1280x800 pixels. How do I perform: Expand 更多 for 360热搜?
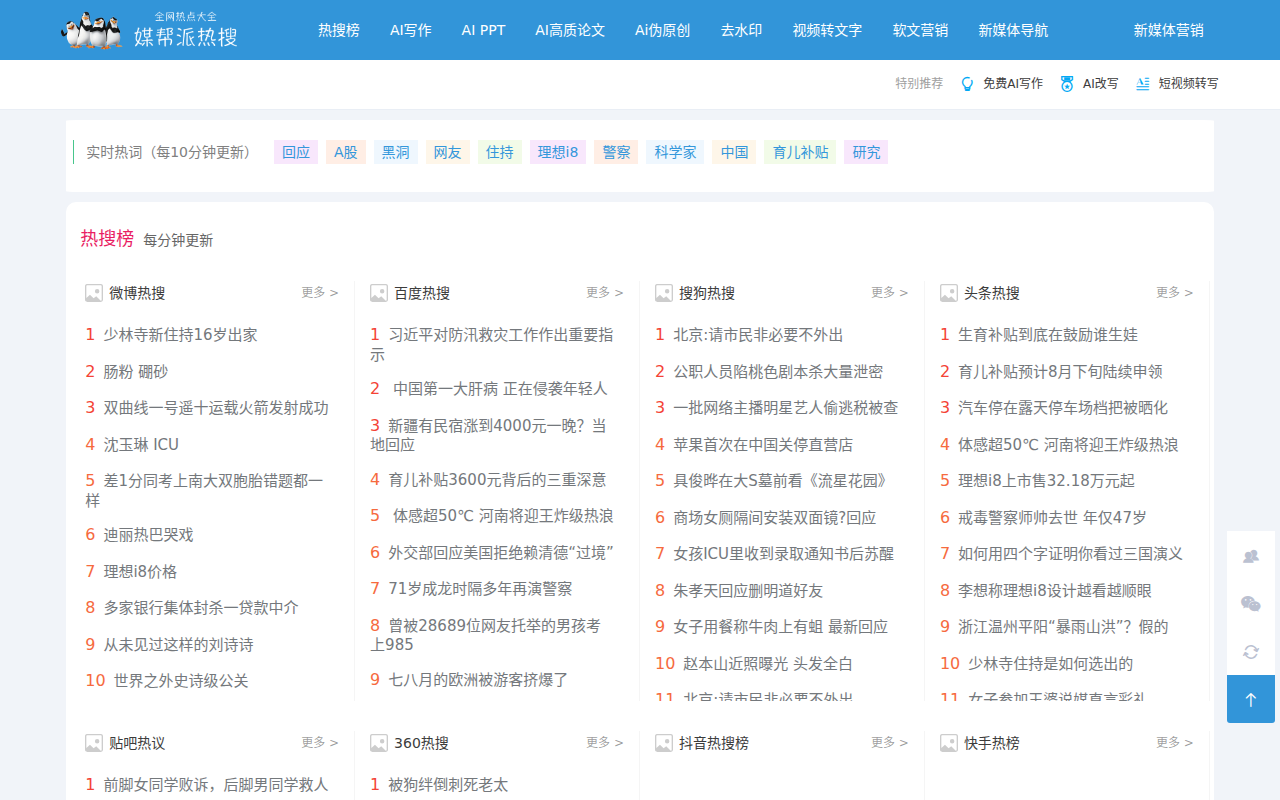point(605,743)
